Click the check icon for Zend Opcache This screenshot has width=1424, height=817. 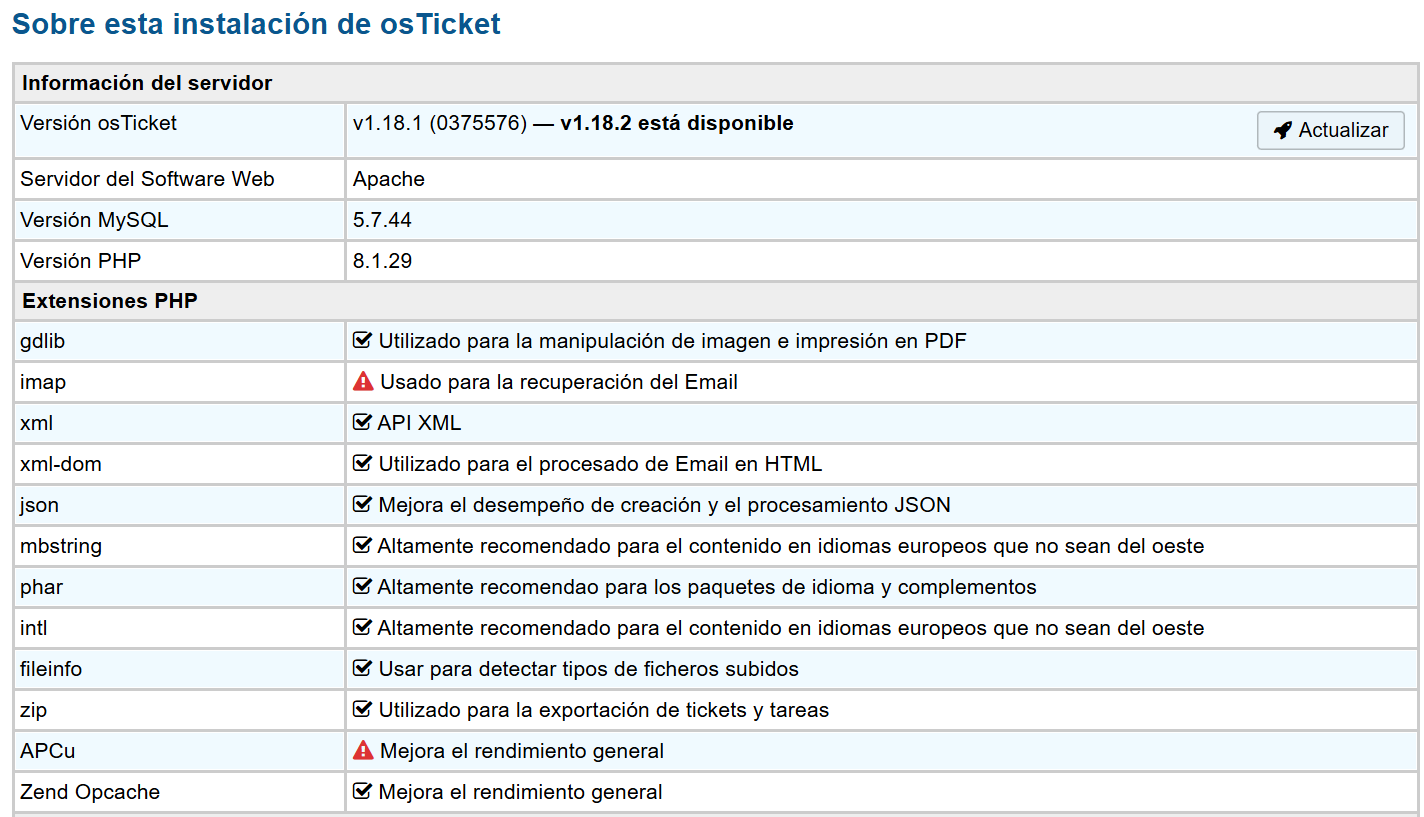(x=363, y=792)
